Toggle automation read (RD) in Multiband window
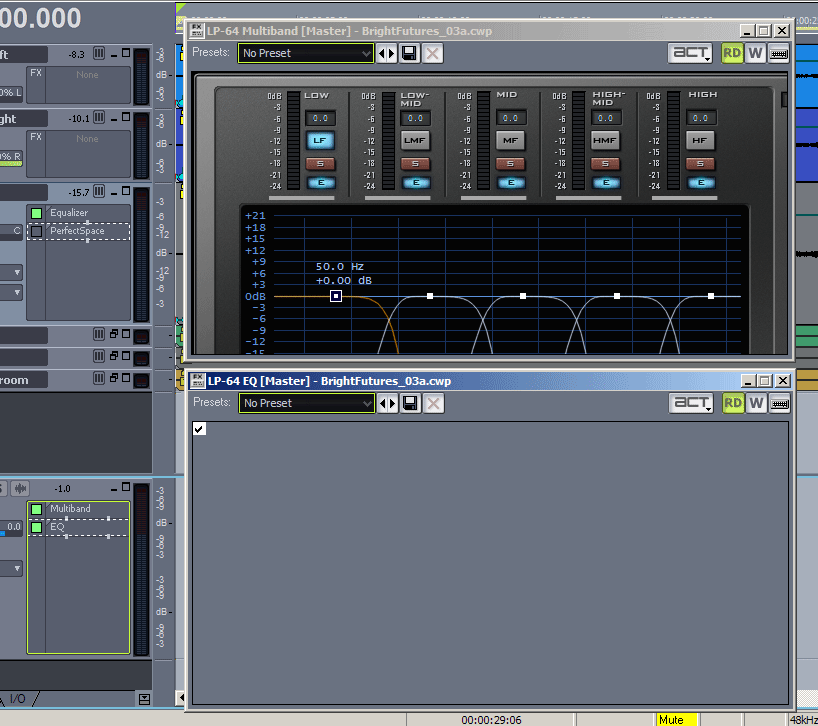 [x=733, y=53]
